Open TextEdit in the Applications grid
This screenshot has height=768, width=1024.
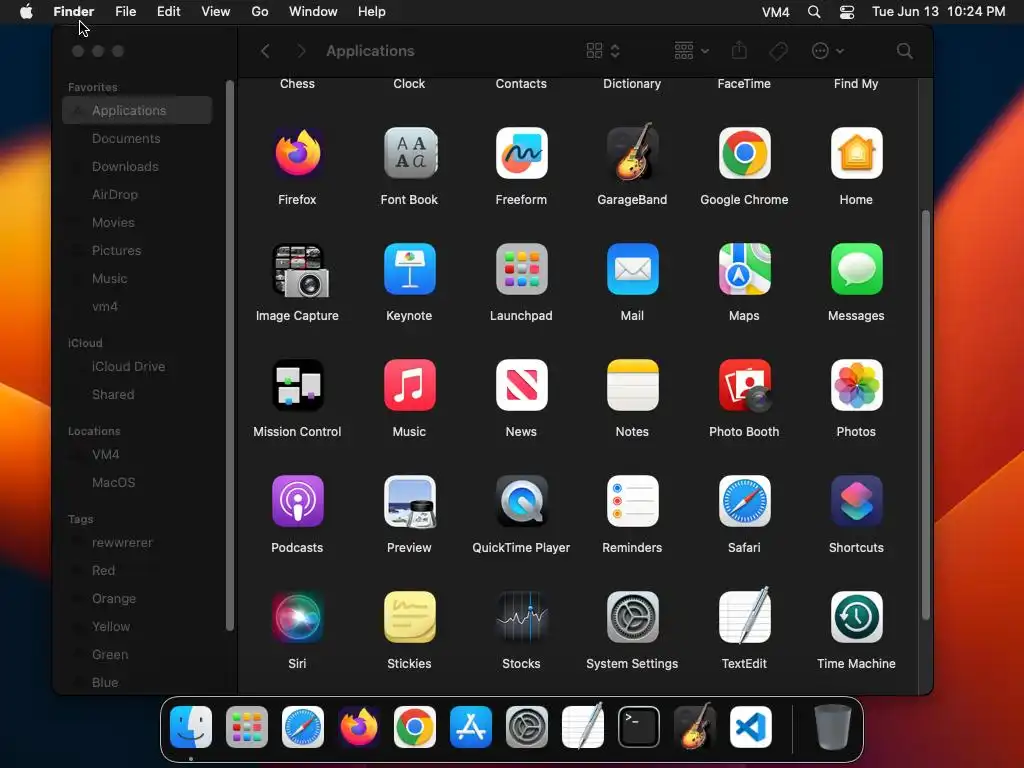tap(744, 616)
